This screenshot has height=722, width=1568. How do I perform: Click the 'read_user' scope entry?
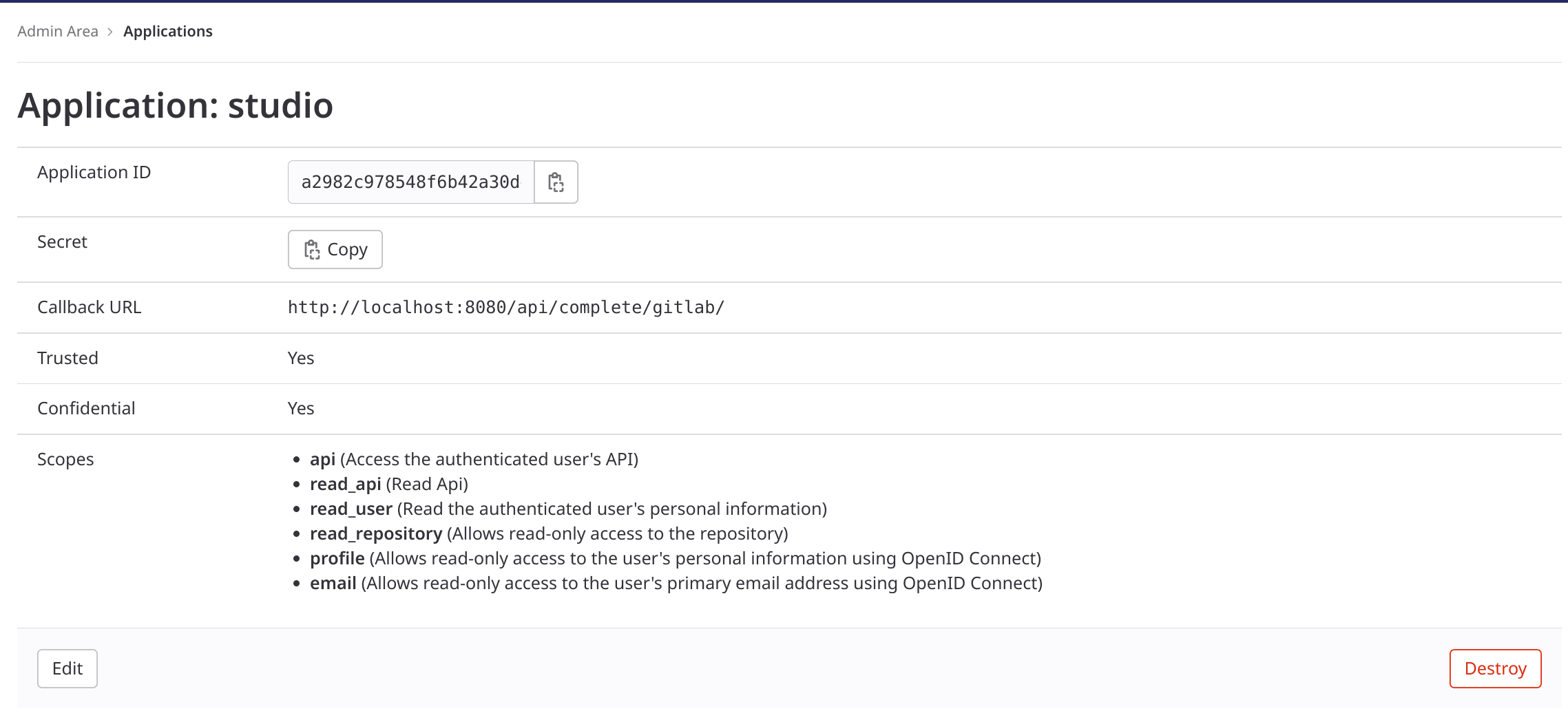pos(568,509)
